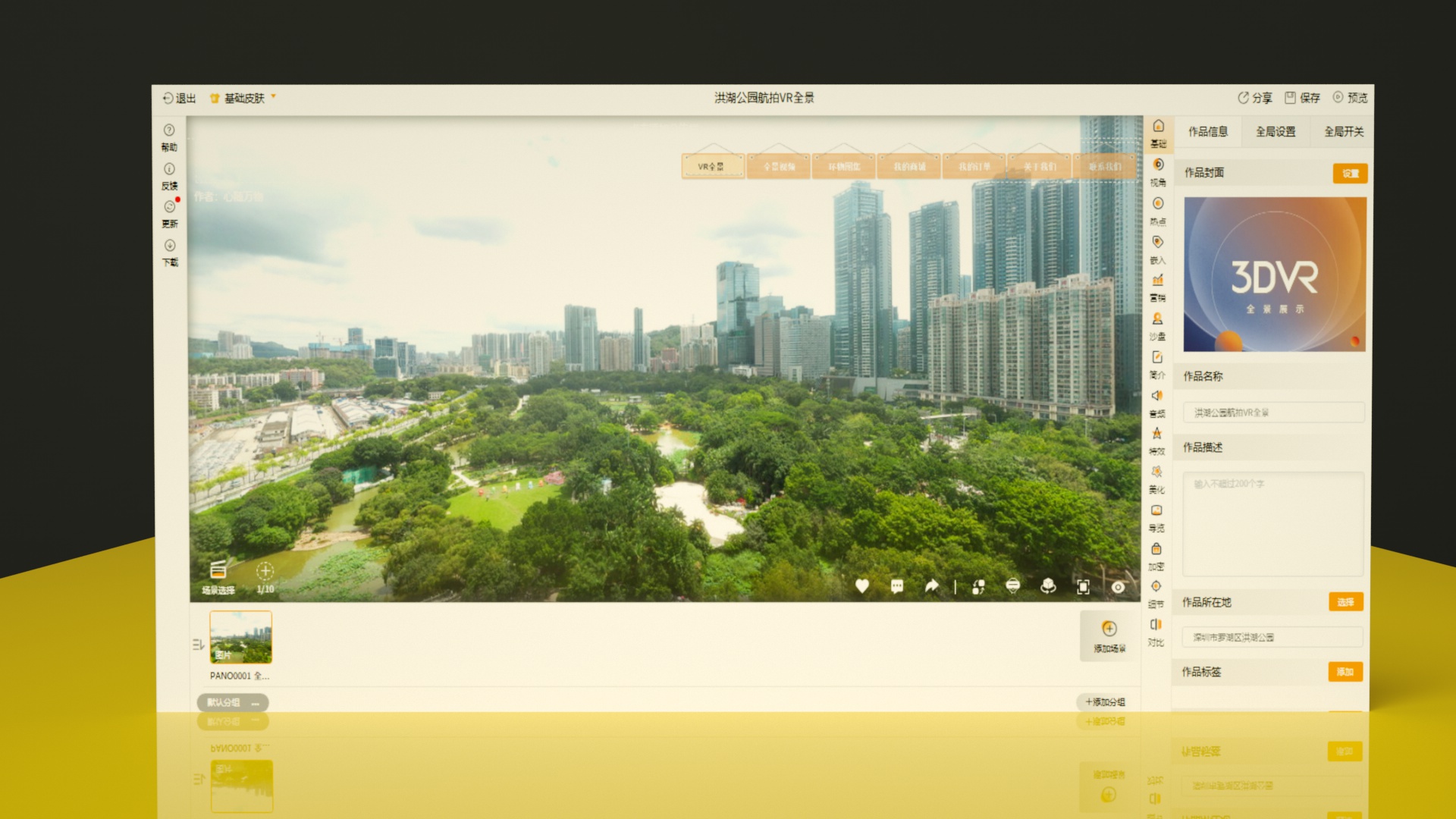Toggle the scene list collapse icon

(x=199, y=645)
